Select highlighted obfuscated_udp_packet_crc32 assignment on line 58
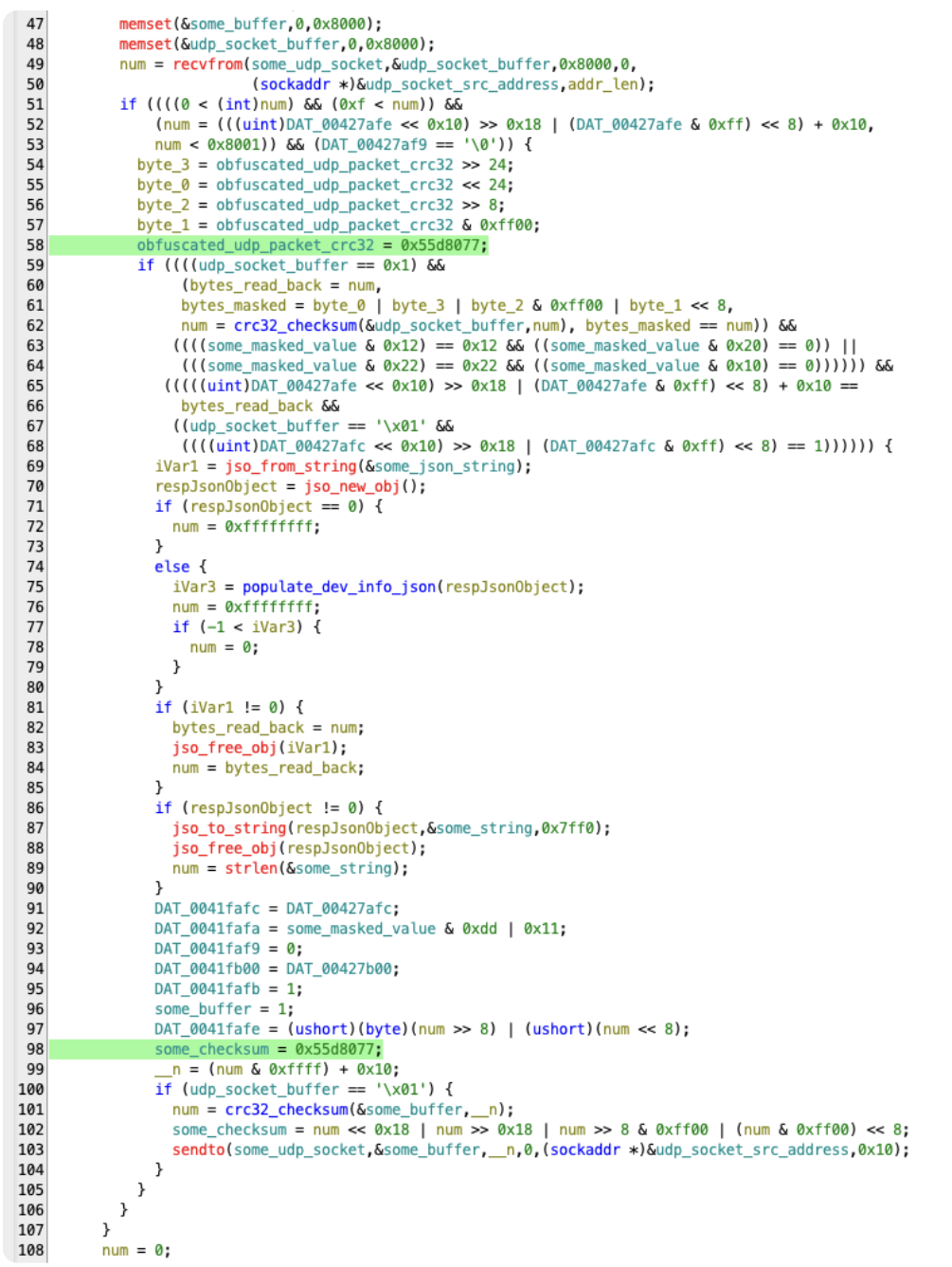952x1267 pixels. click(312, 245)
